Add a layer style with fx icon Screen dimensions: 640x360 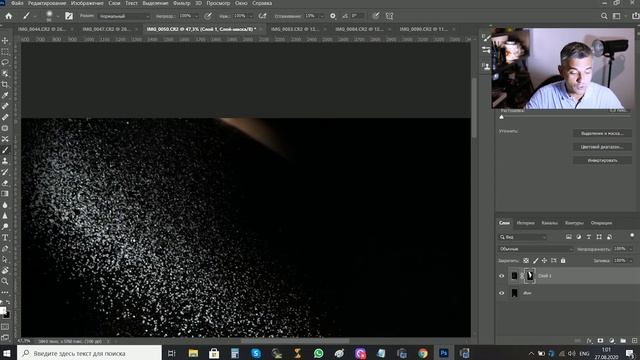(x=589, y=340)
